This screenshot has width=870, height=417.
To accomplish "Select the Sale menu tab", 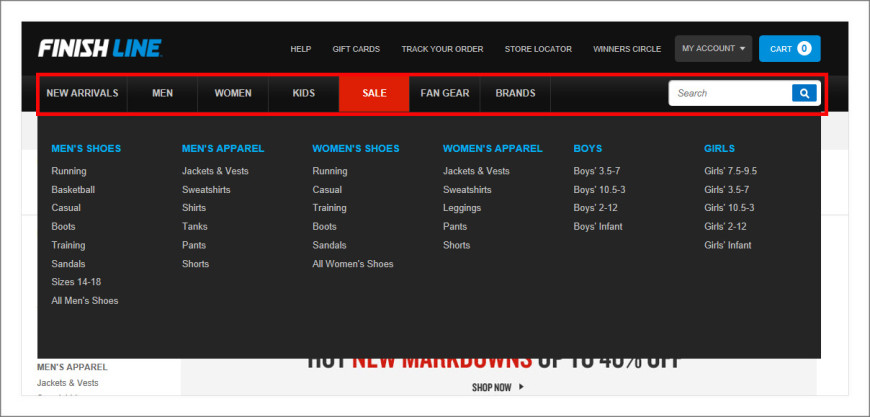I will pos(374,93).
